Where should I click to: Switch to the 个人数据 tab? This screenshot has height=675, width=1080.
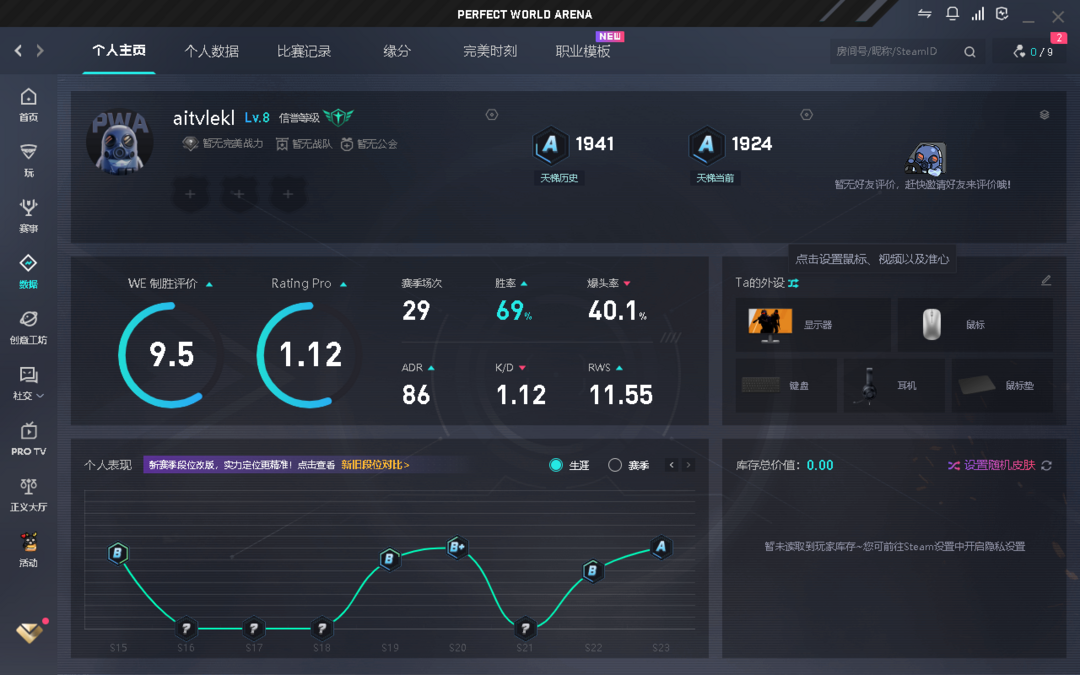[x=211, y=51]
